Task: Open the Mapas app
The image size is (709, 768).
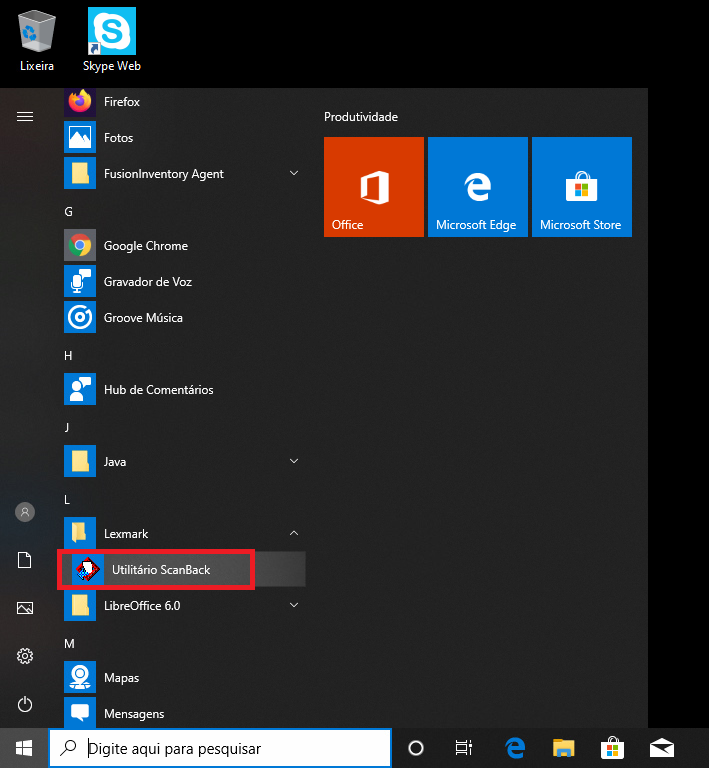Action: 184,677
